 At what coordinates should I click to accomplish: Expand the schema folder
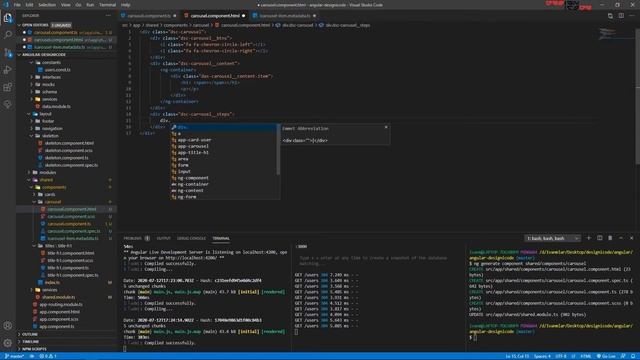click(x=49, y=92)
